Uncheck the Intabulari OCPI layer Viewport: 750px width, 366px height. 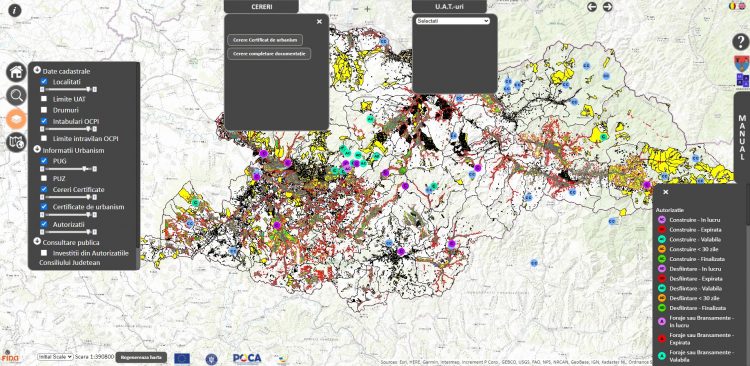(44, 121)
